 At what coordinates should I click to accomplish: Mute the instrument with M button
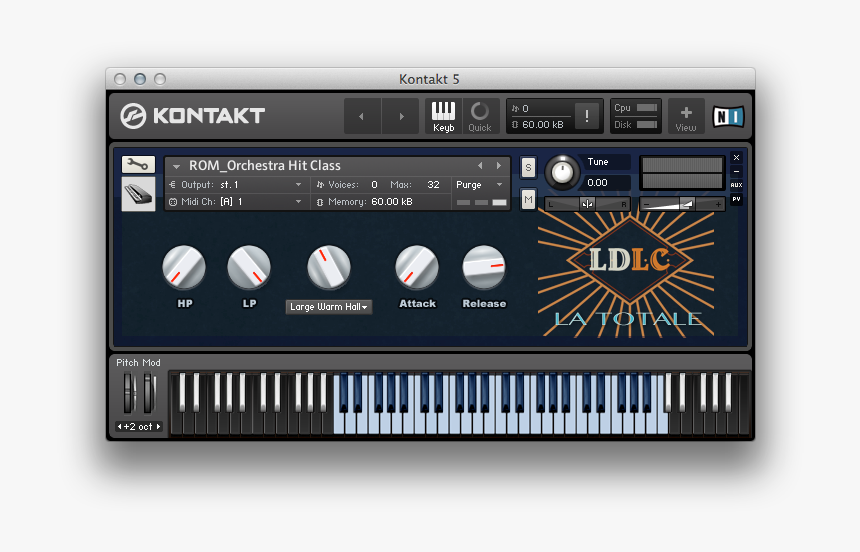pyautogui.click(x=528, y=200)
